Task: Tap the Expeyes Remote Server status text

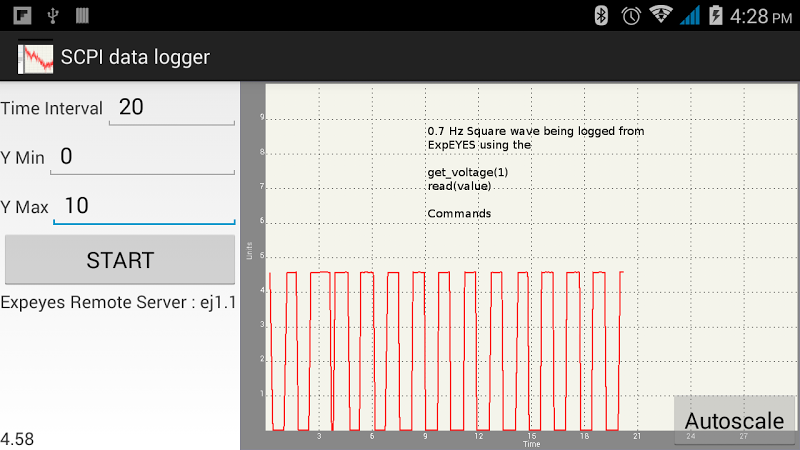Action: click(x=118, y=303)
